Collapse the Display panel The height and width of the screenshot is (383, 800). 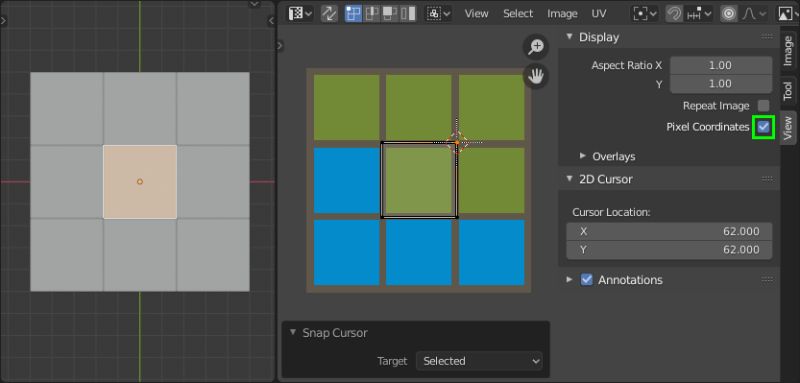click(570, 37)
